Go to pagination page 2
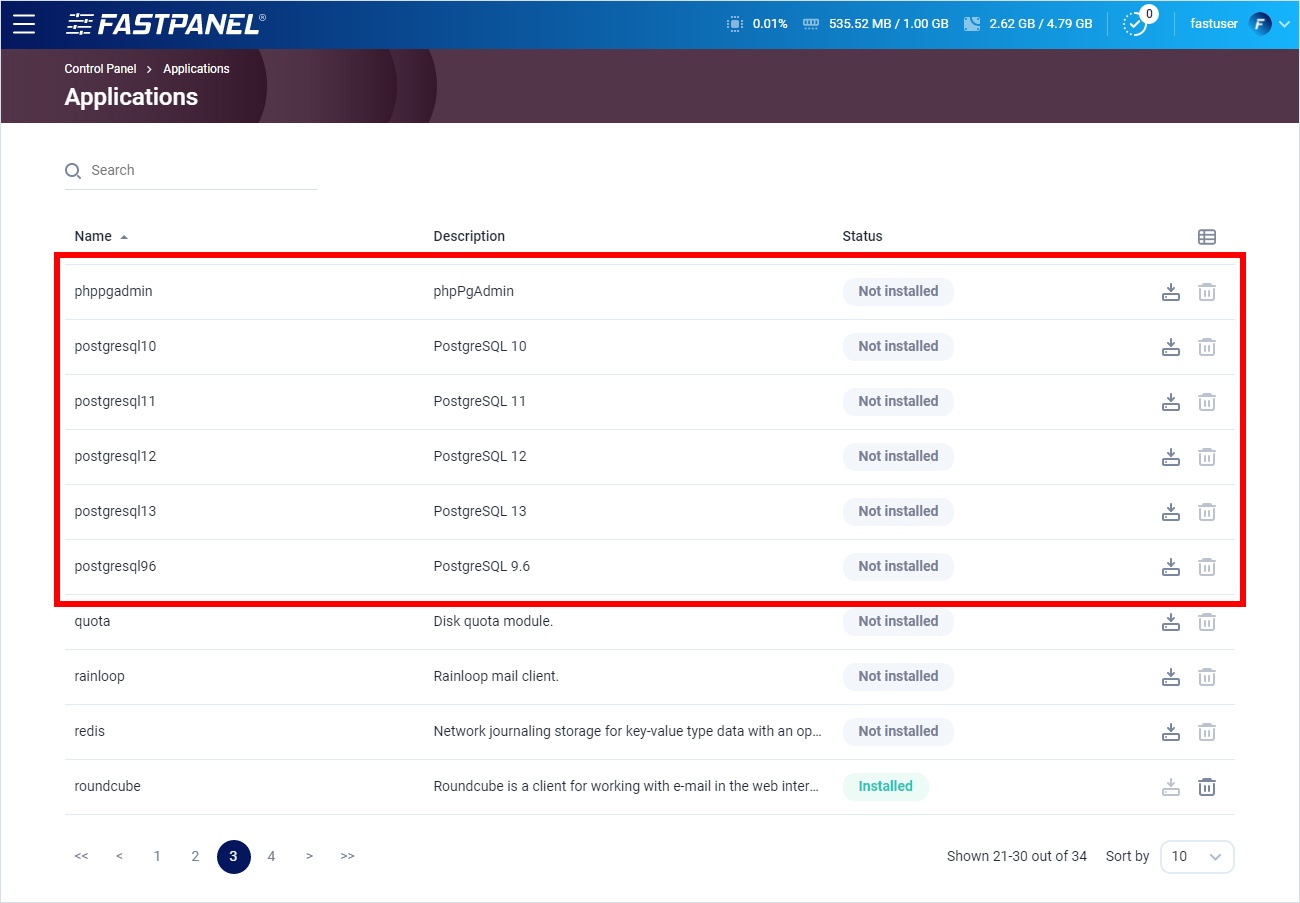The height and width of the screenshot is (903, 1300). (x=195, y=857)
